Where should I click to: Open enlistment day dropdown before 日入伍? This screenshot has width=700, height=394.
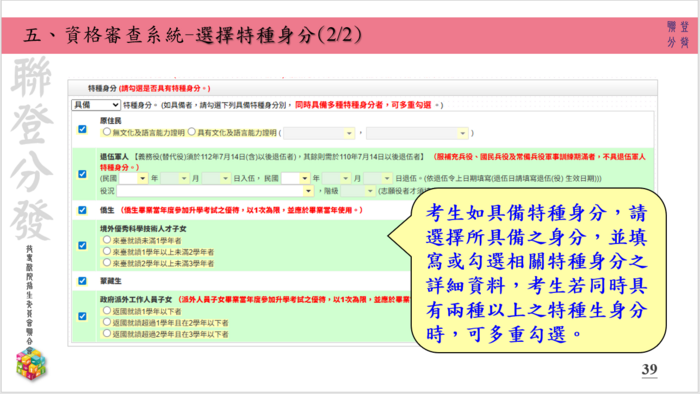point(216,178)
